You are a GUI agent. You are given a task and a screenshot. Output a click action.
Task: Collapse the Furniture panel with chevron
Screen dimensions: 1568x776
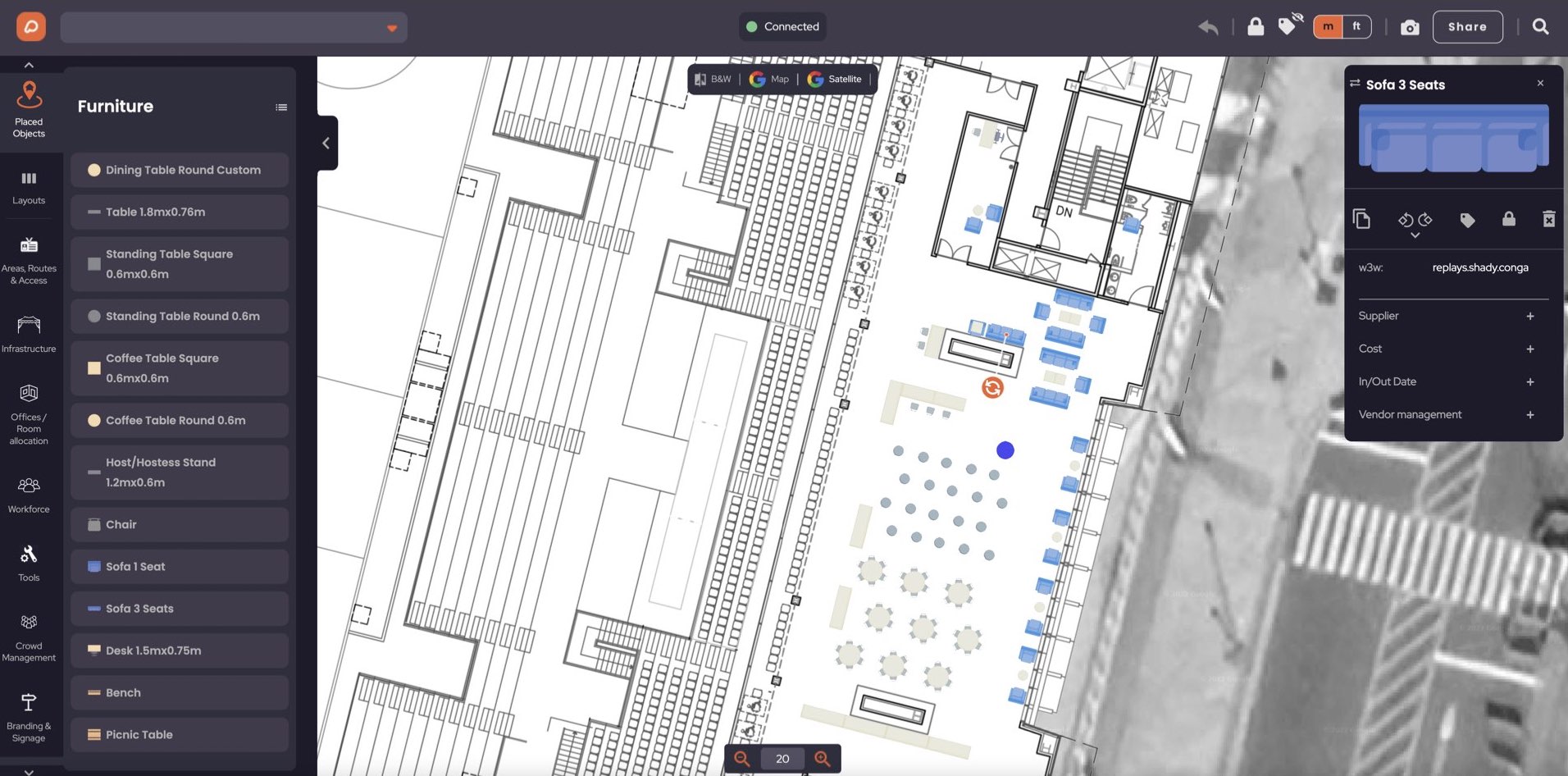[326, 143]
